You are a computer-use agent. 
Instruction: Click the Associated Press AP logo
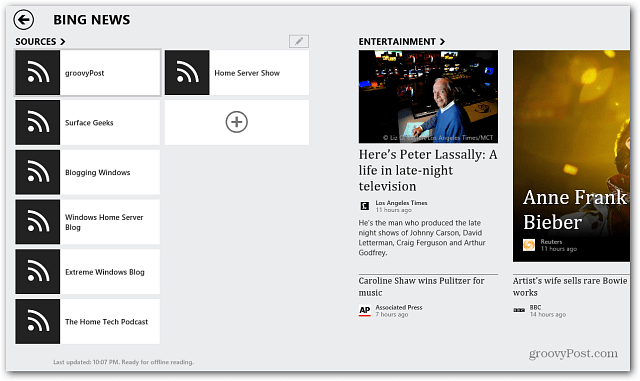[364, 311]
